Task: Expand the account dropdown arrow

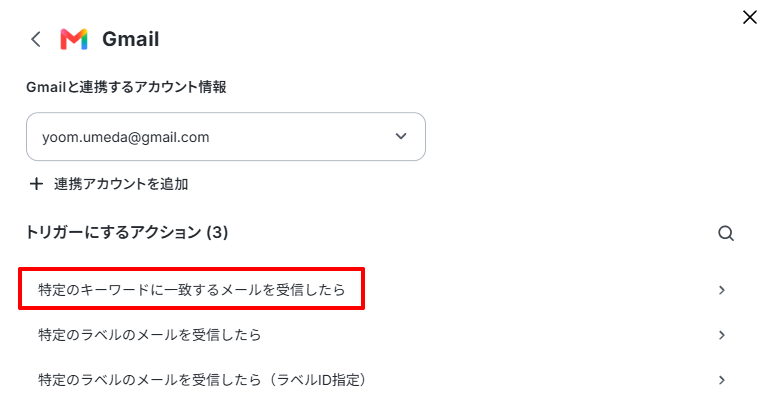Action: [x=401, y=137]
